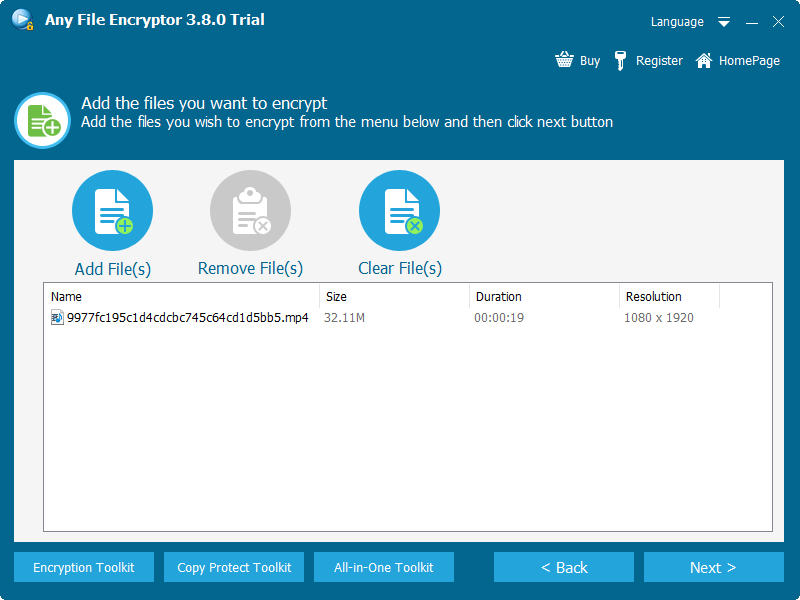Screen dimensions: 800x600
Task: Sort by the Size column header
Action: click(x=394, y=296)
